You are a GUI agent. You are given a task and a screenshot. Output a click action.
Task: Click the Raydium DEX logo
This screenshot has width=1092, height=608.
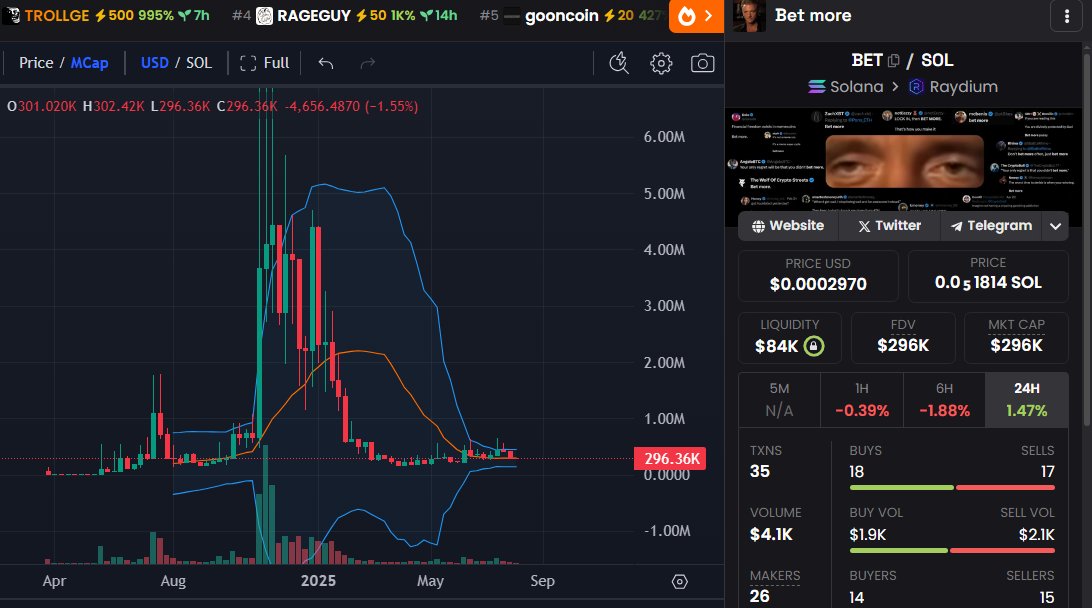point(916,86)
